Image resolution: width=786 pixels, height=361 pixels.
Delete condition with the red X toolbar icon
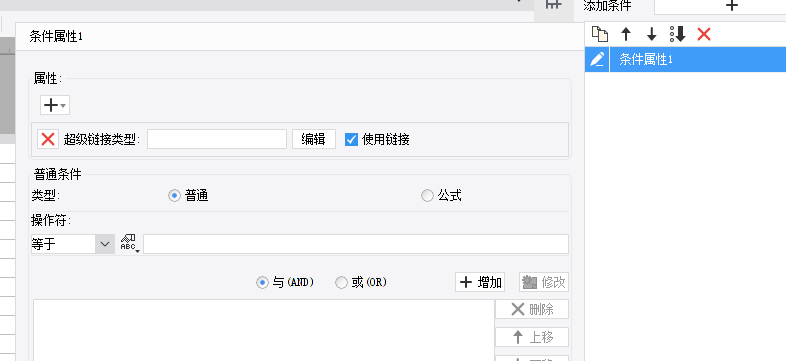point(704,34)
